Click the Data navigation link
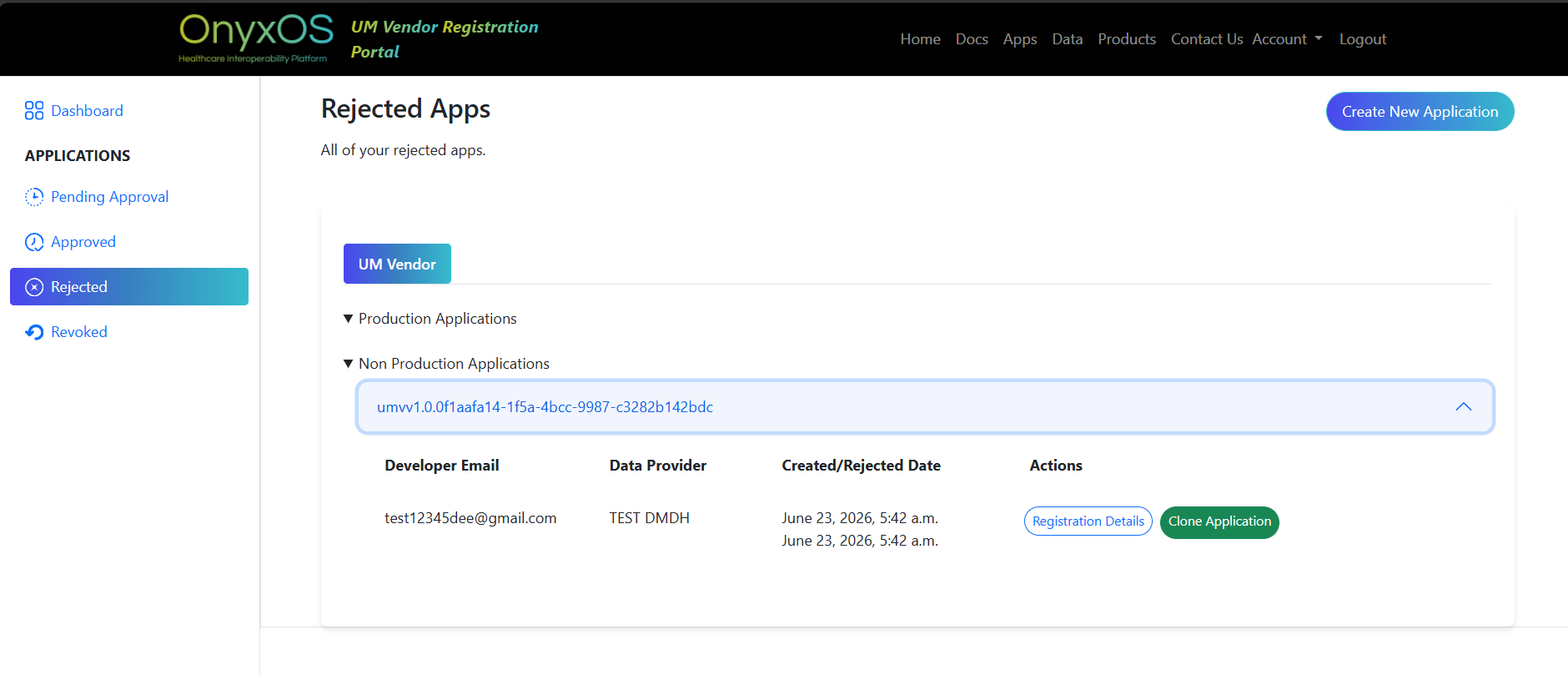This screenshot has width=1568, height=675. click(x=1068, y=39)
